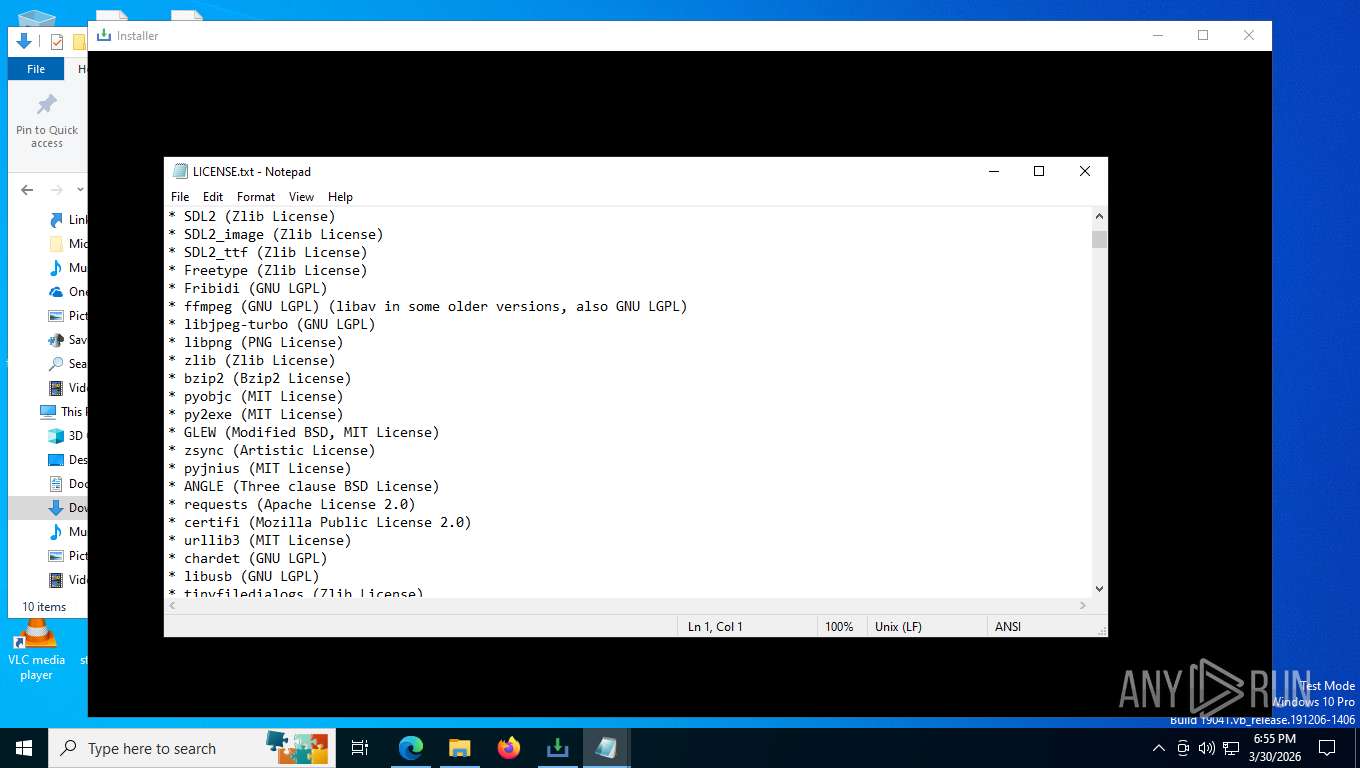
Task: Click '10 items' in Explorer status bar
Action: tap(44, 607)
